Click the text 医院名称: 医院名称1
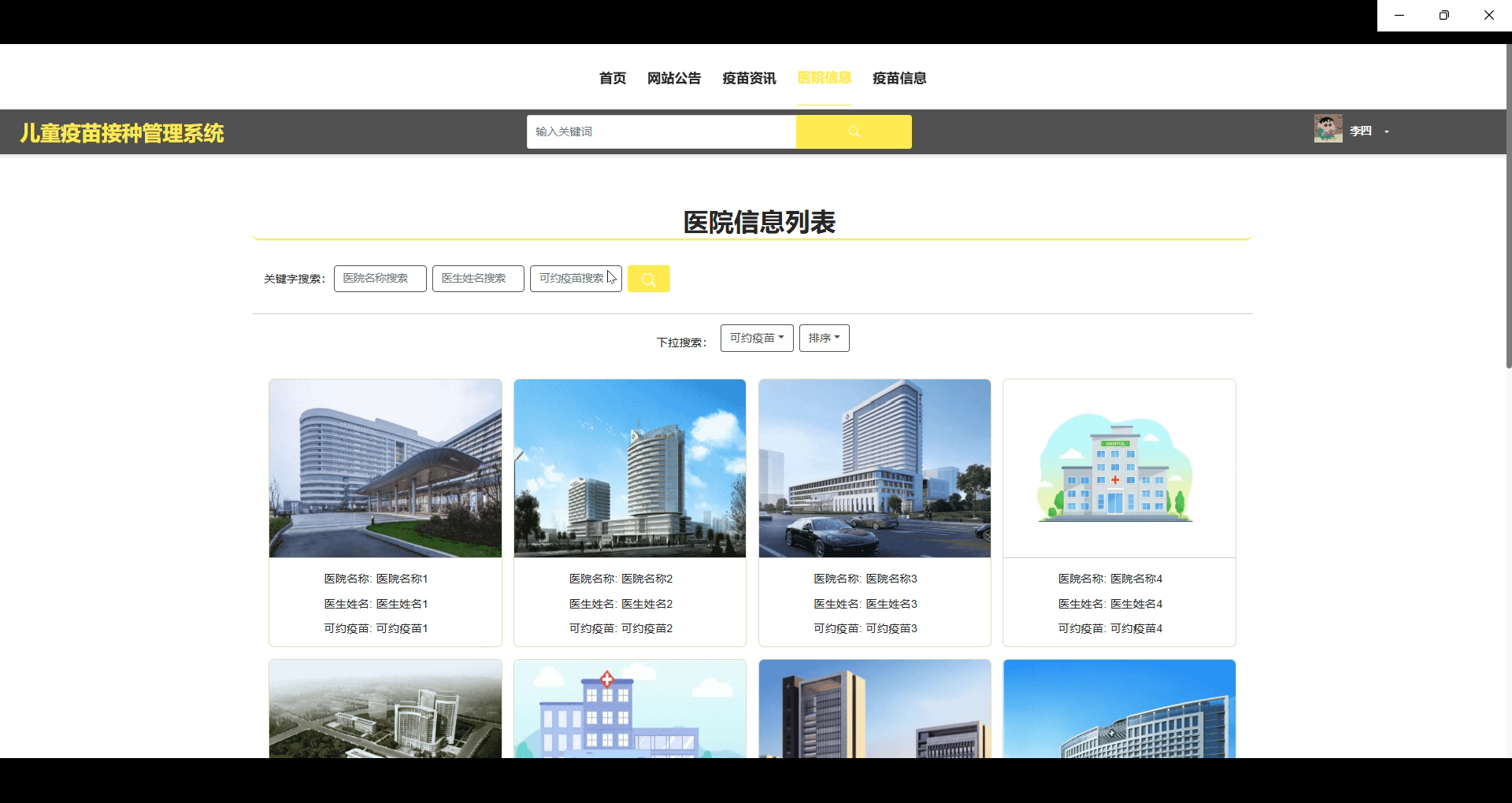 click(x=376, y=579)
